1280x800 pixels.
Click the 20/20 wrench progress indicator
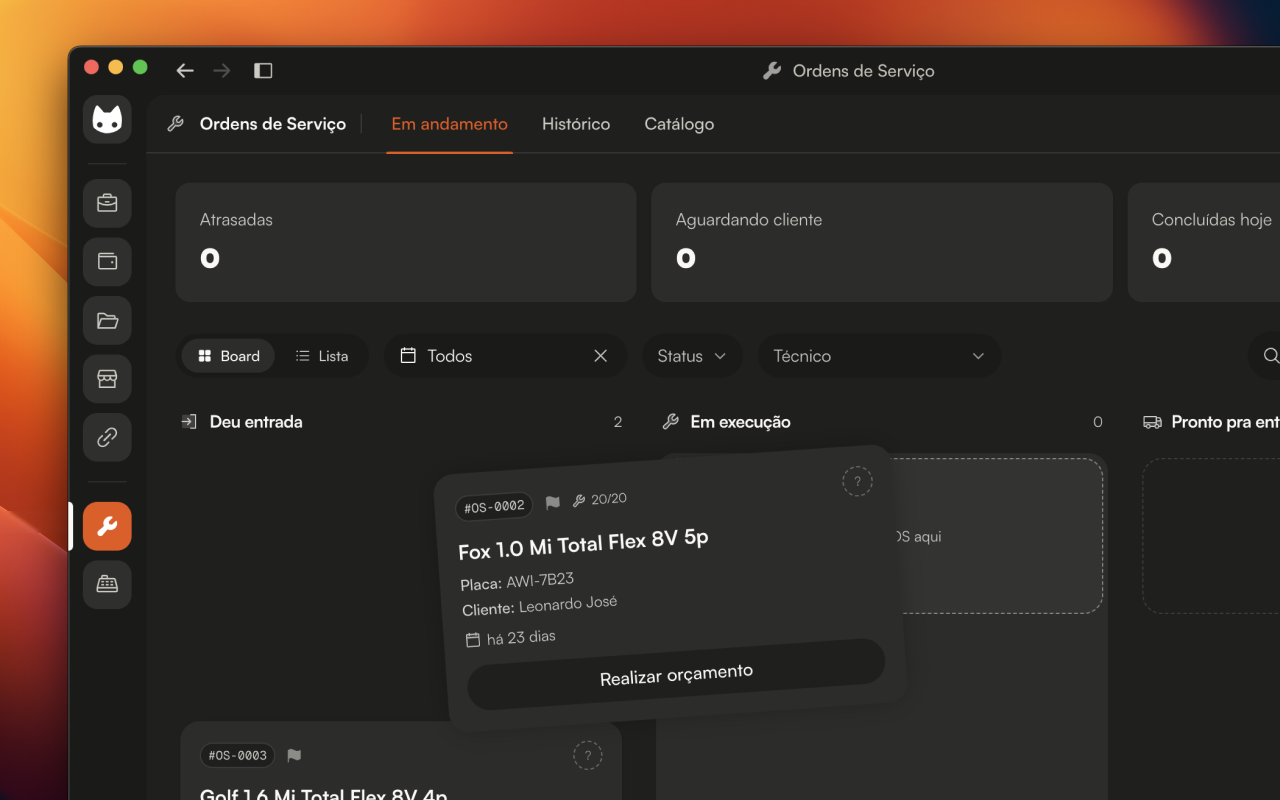click(x=600, y=499)
